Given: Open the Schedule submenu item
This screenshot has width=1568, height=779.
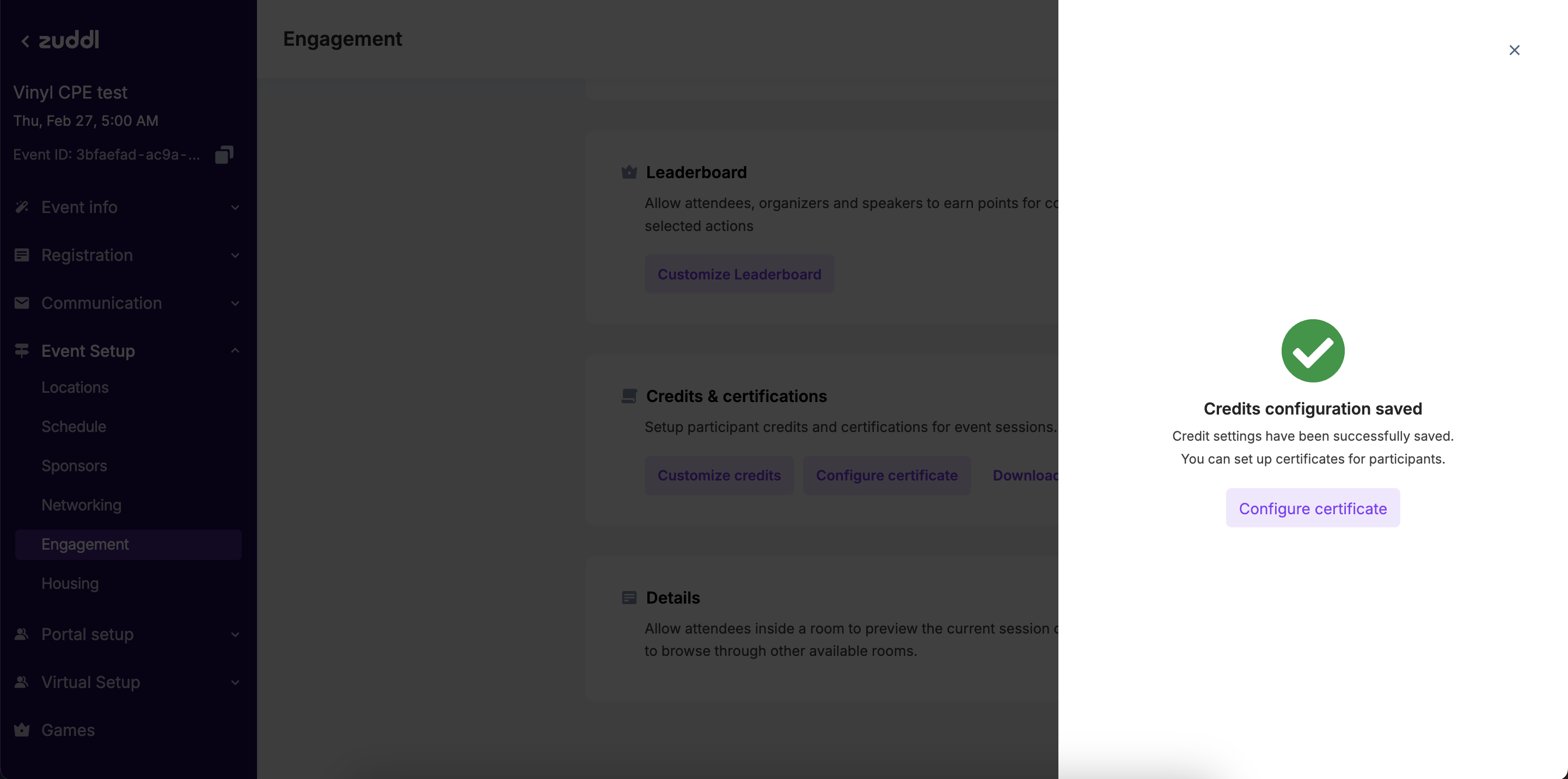Looking at the screenshot, I should click(73, 427).
